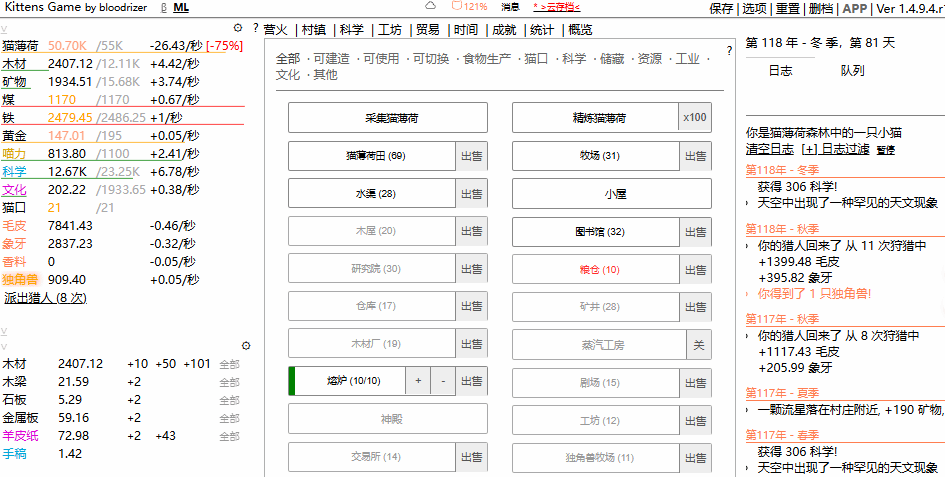The width and height of the screenshot is (945, 477).
Task: Click the 采集猫薄荷 gather button
Action: (x=387, y=118)
